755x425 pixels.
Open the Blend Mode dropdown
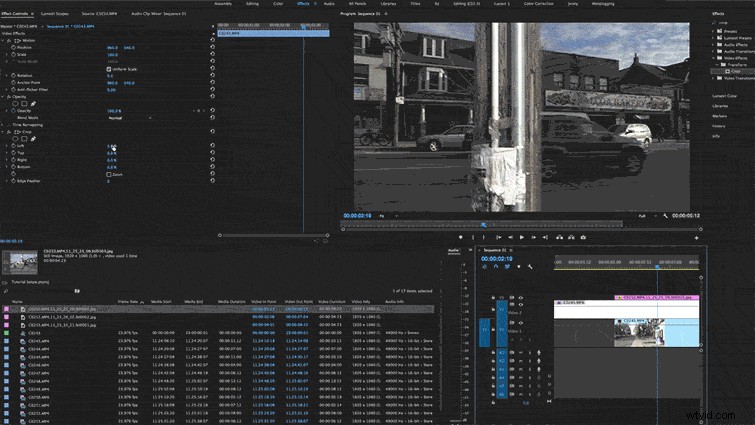point(129,118)
